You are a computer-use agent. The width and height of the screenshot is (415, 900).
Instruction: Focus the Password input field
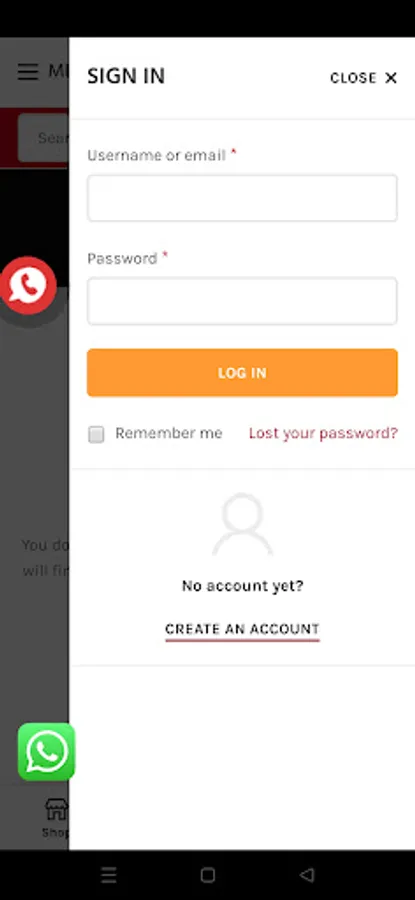click(x=242, y=301)
